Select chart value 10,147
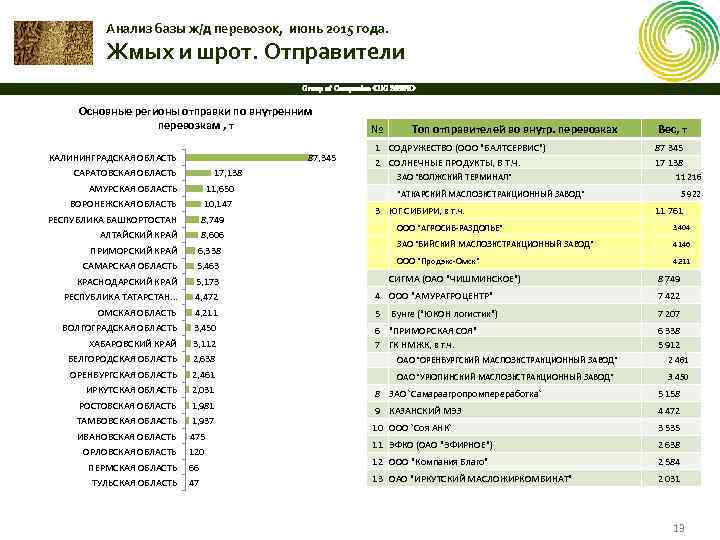 tap(218, 204)
